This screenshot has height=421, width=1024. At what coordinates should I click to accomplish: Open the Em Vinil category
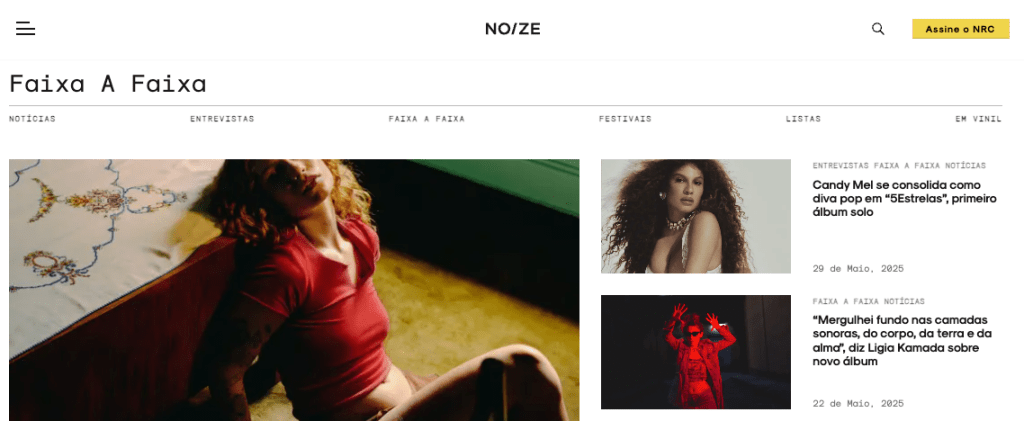[x=978, y=119]
